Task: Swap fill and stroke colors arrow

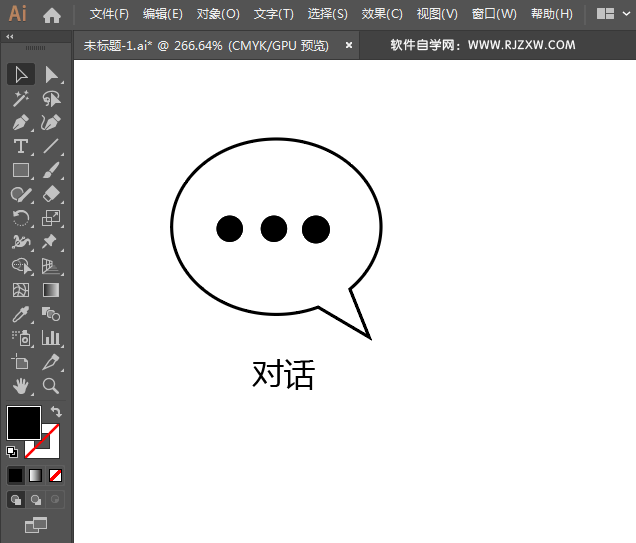Action: [x=57, y=411]
